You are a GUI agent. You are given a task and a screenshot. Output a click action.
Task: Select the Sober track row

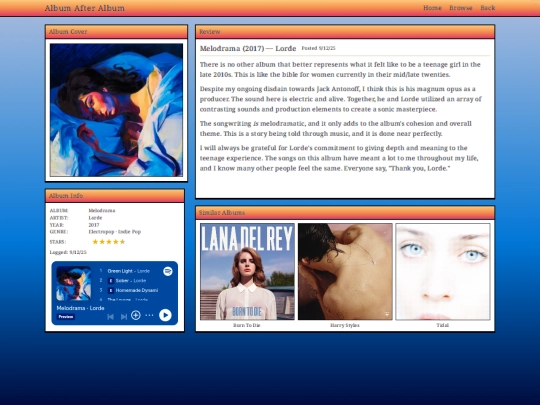(x=128, y=281)
